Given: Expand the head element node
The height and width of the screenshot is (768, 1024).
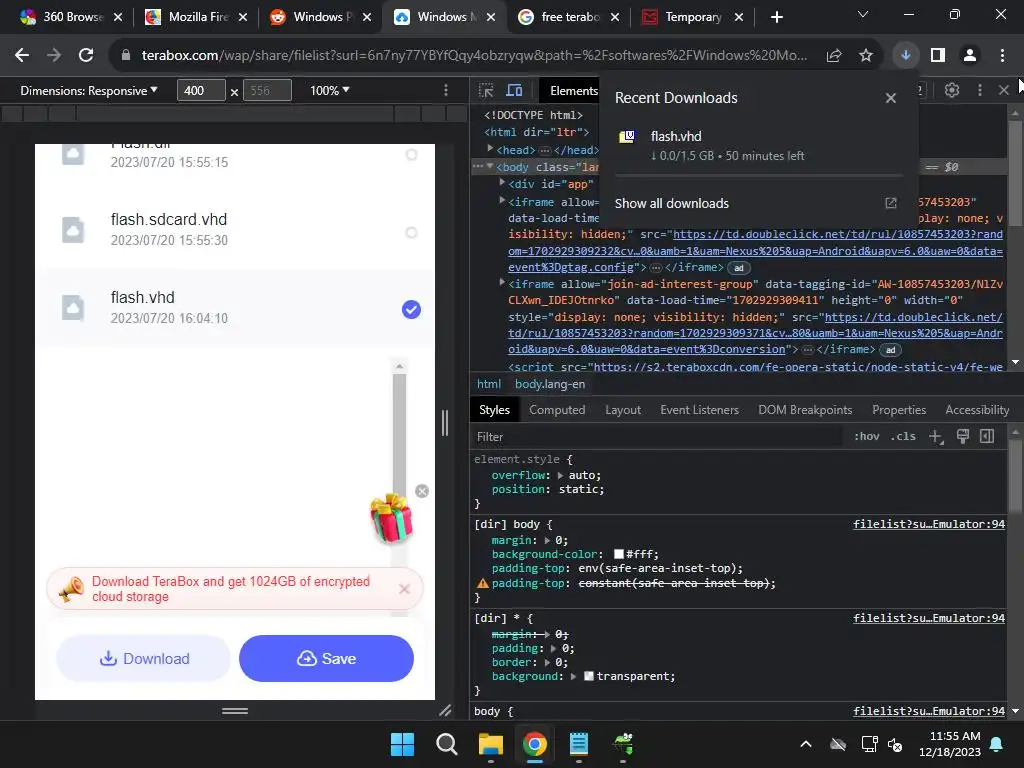Looking at the screenshot, I should [x=490, y=150].
